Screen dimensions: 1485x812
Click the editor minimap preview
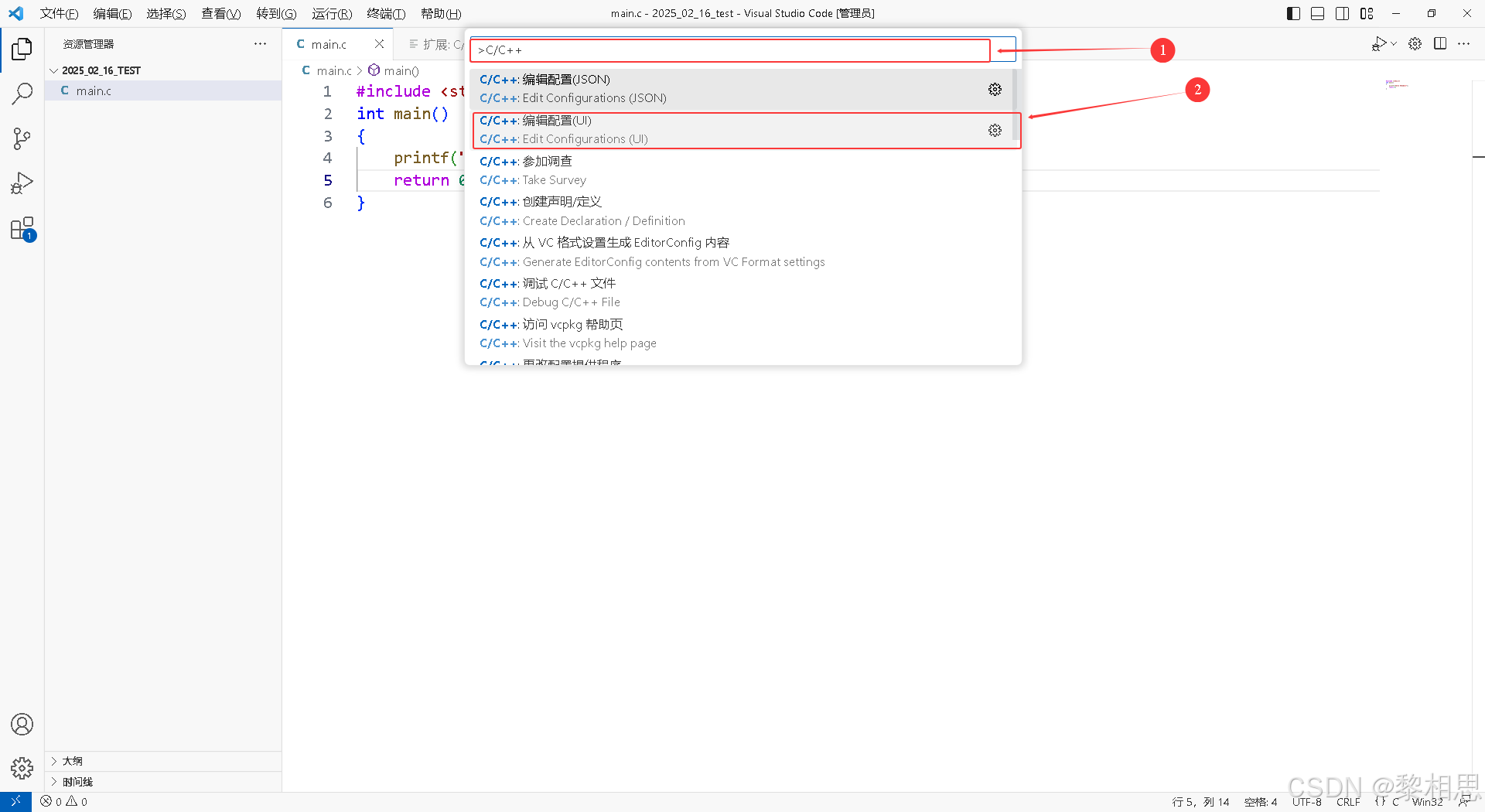(1397, 84)
